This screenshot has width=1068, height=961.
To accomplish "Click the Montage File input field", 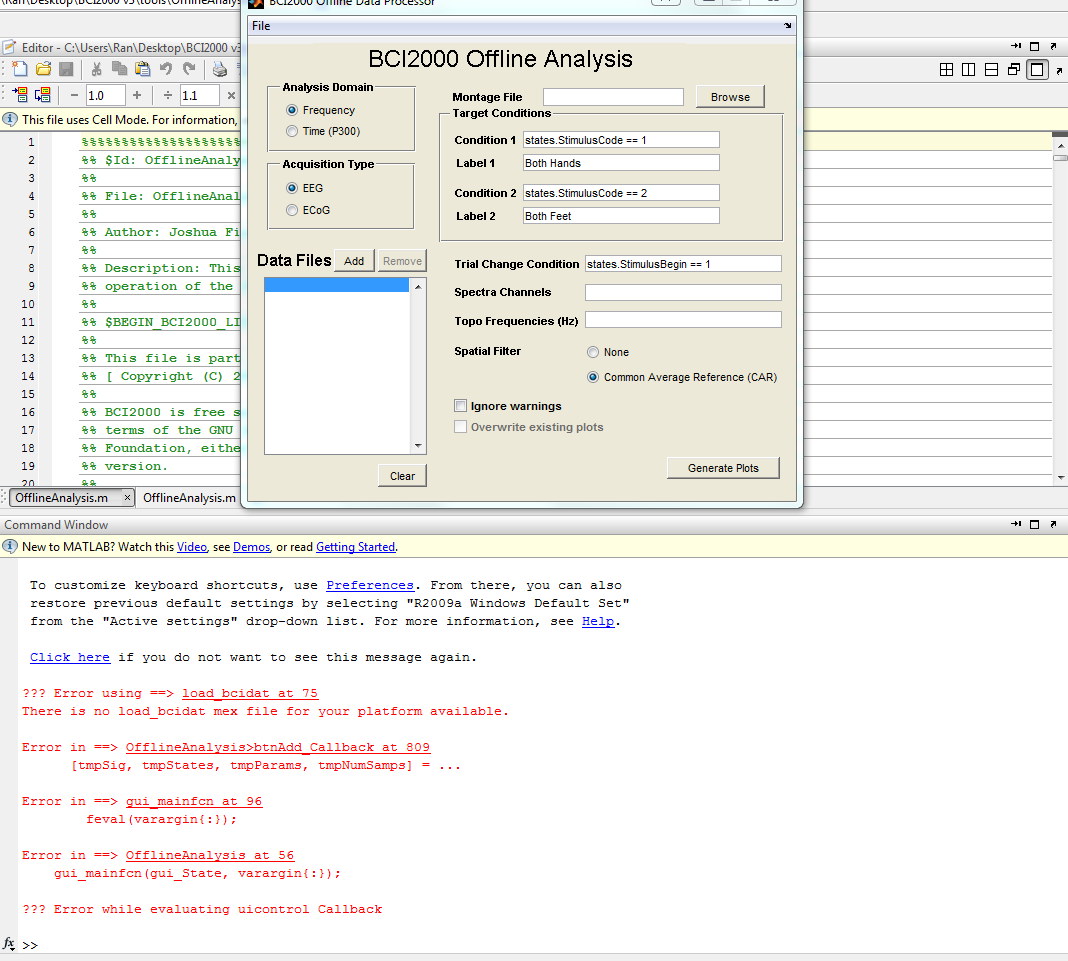I will (613, 97).
